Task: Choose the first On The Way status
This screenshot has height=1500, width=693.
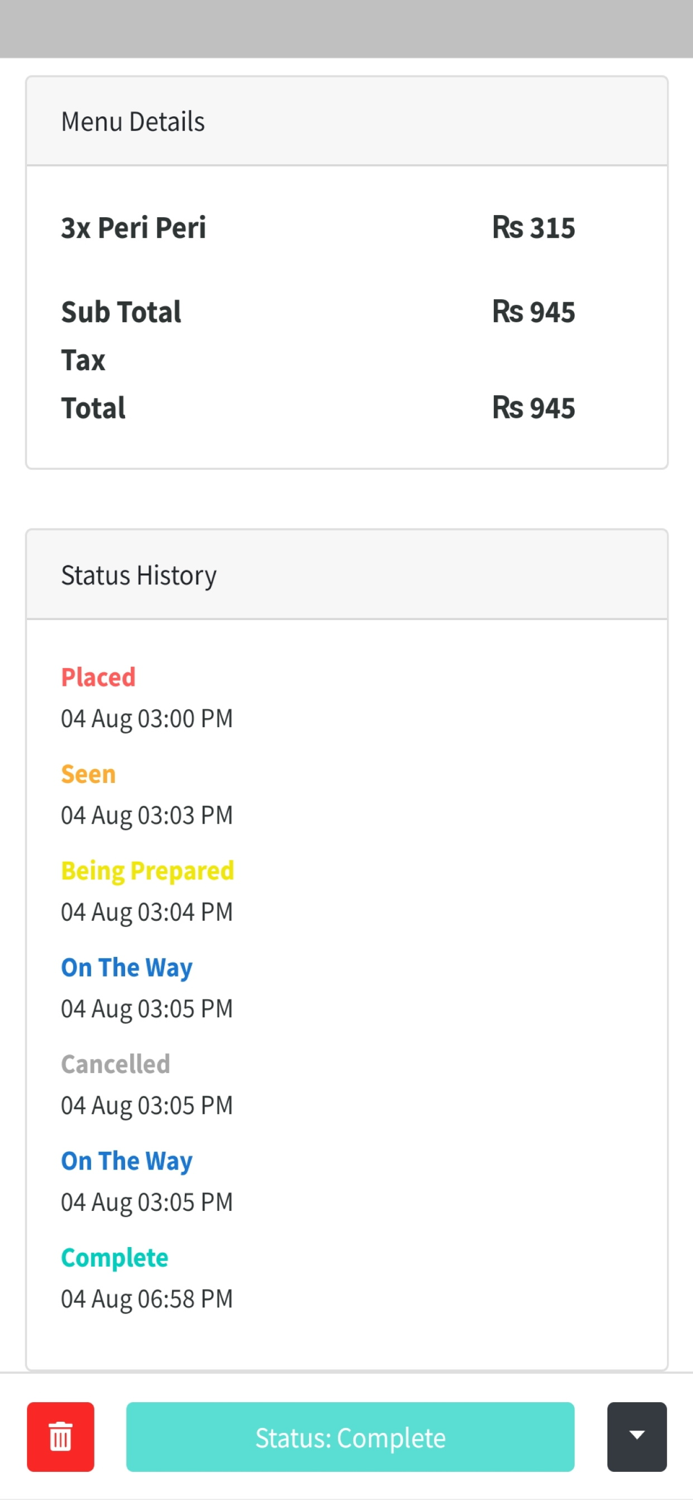Action: pyautogui.click(x=126, y=967)
